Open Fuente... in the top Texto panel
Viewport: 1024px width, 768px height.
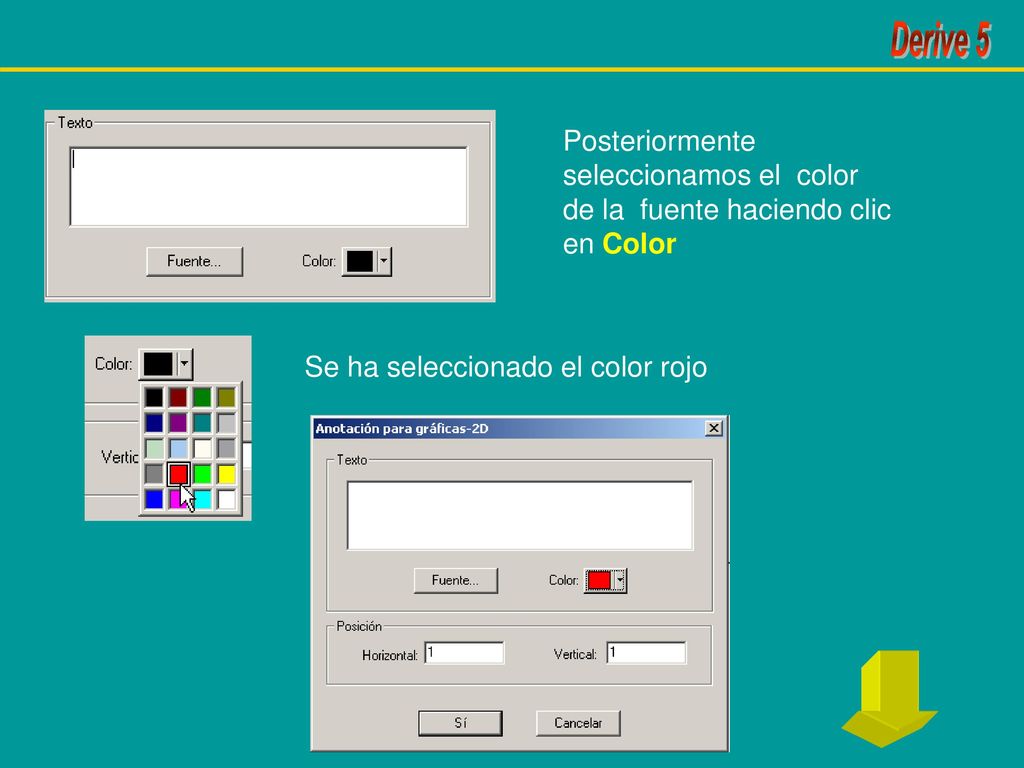coord(195,261)
